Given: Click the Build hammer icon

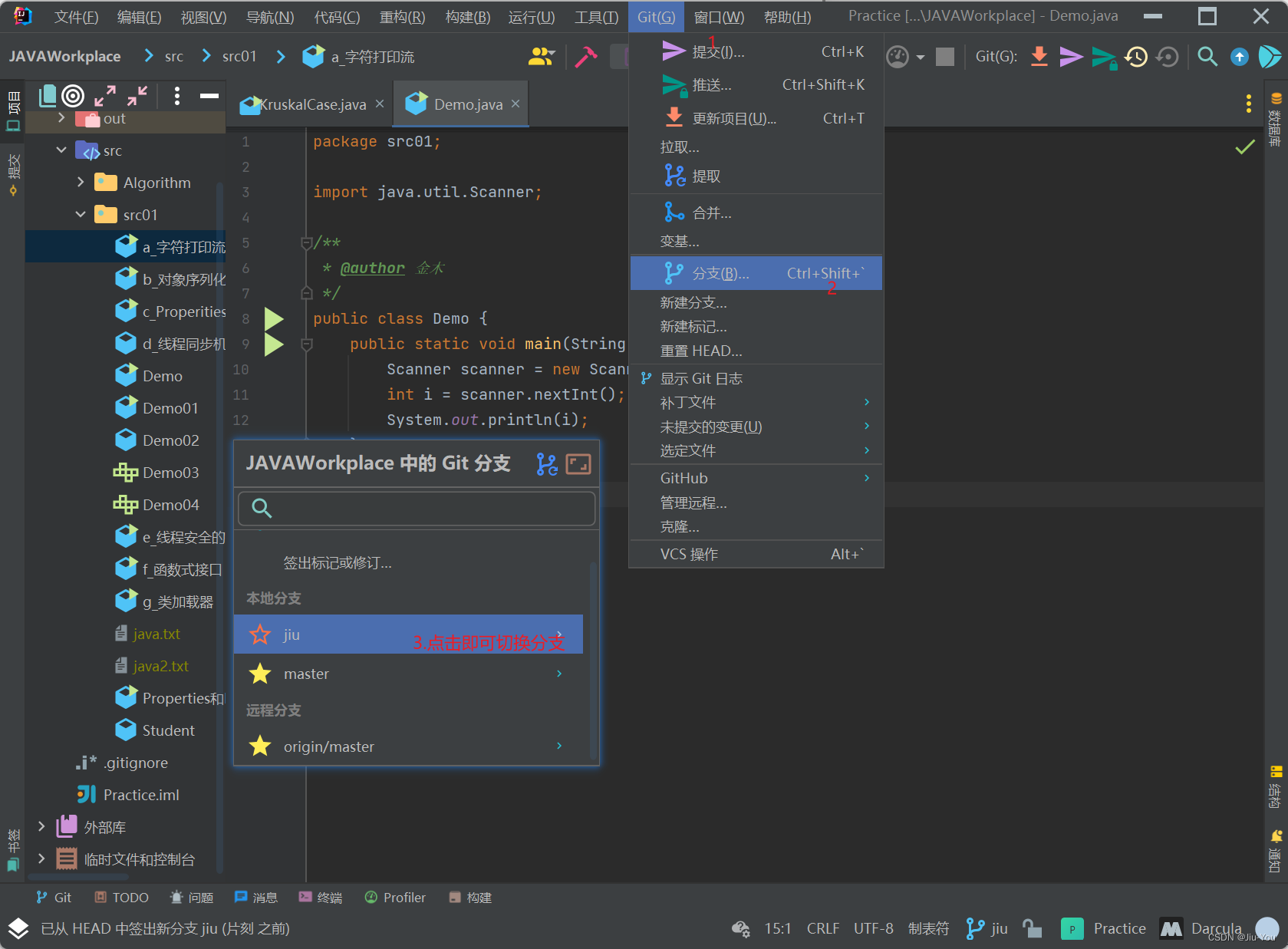Looking at the screenshot, I should [x=586, y=56].
